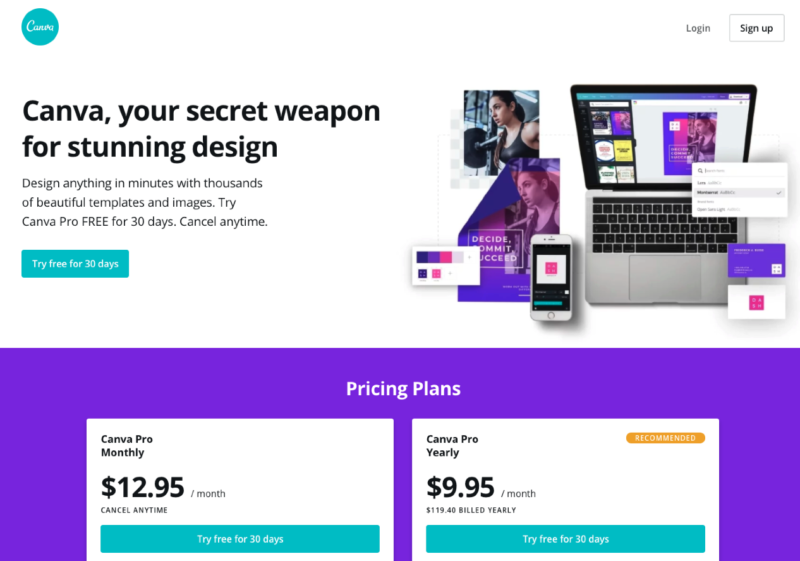This screenshot has width=800, height=561.
Task: Click hero Try free for 30 days button
Action: point(75,264)
